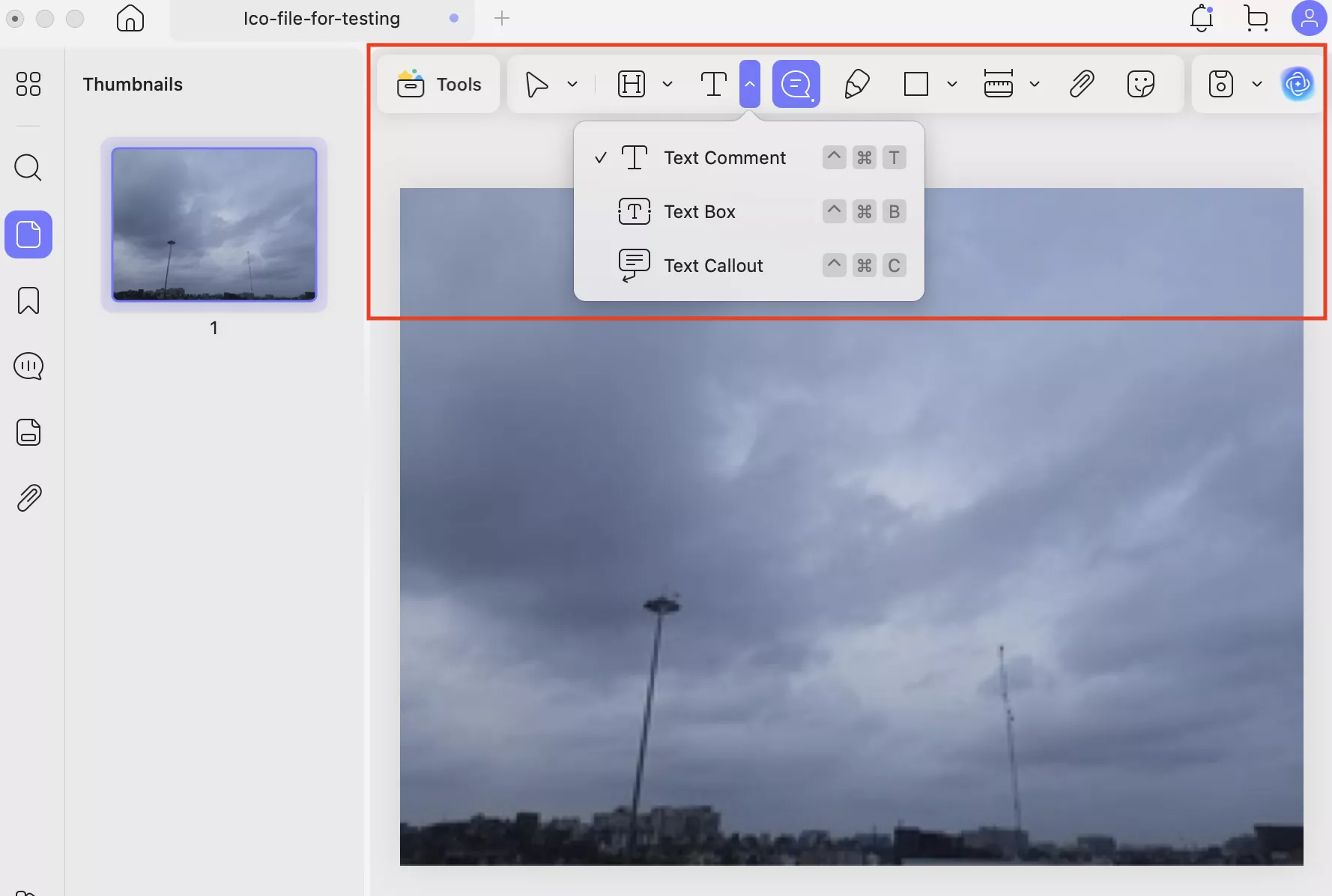
Task: Select the measurement tool
Action: (x=998, y=84)
